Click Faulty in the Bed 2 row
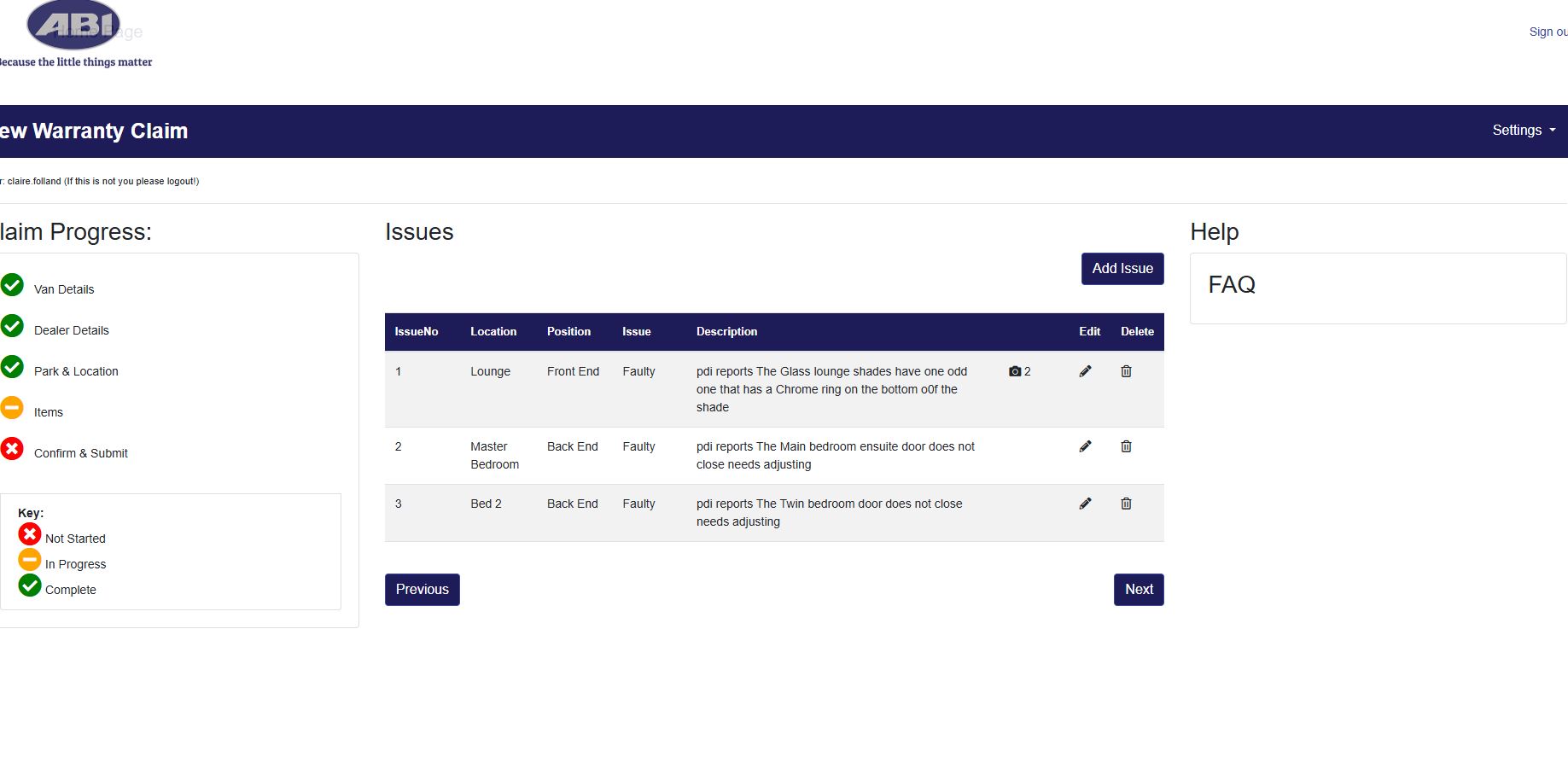Viewport: 1568px width, 763px height. point(638,504)
